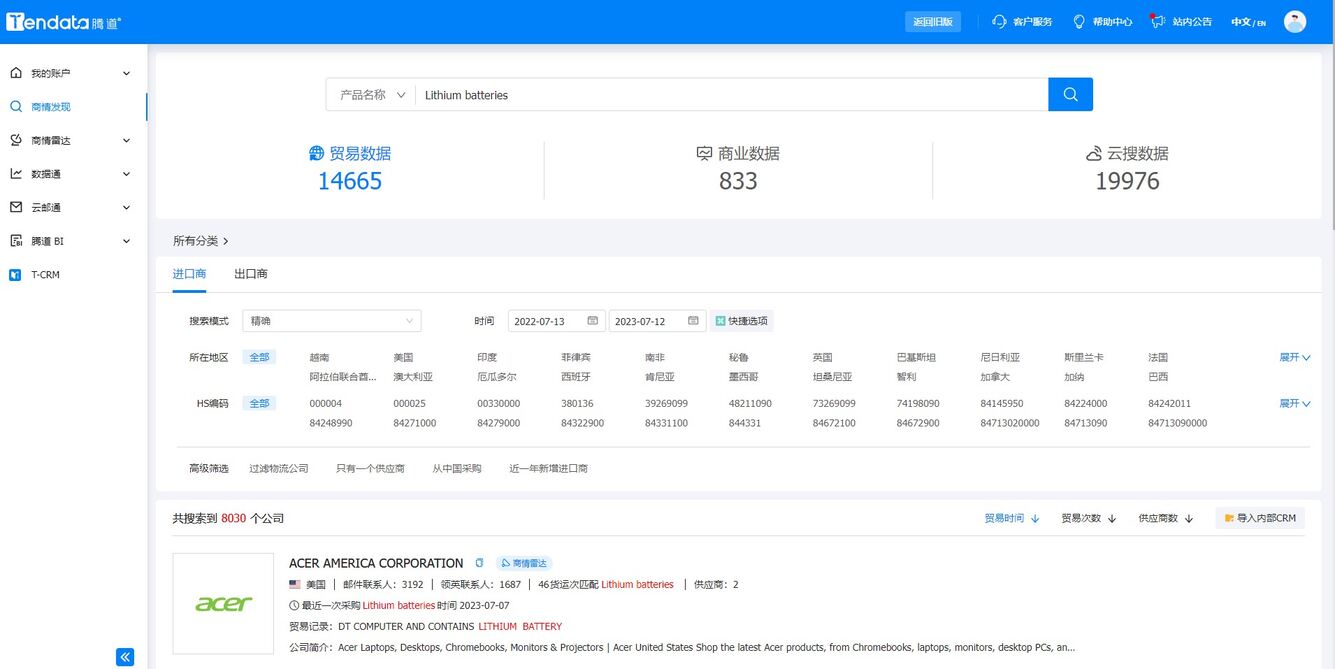1335x669 pixels.
Task: Click the Tendata logo
Action: [63, 22]
